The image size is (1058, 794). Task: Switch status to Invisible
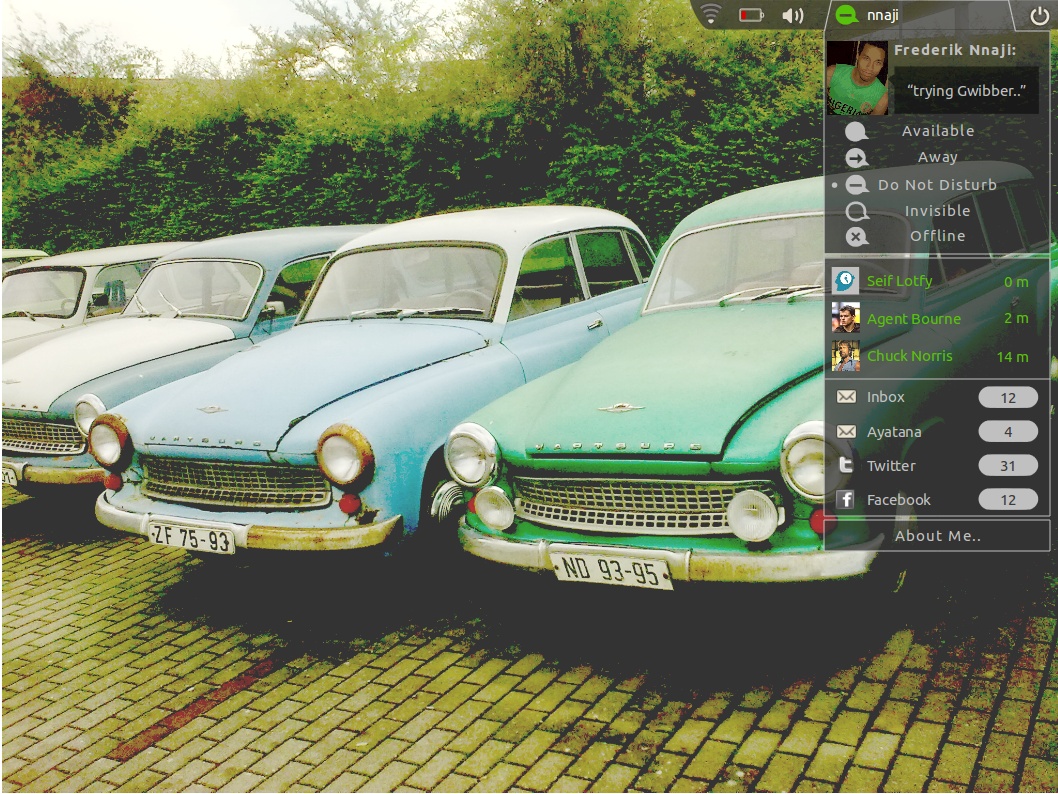[937, 211]
